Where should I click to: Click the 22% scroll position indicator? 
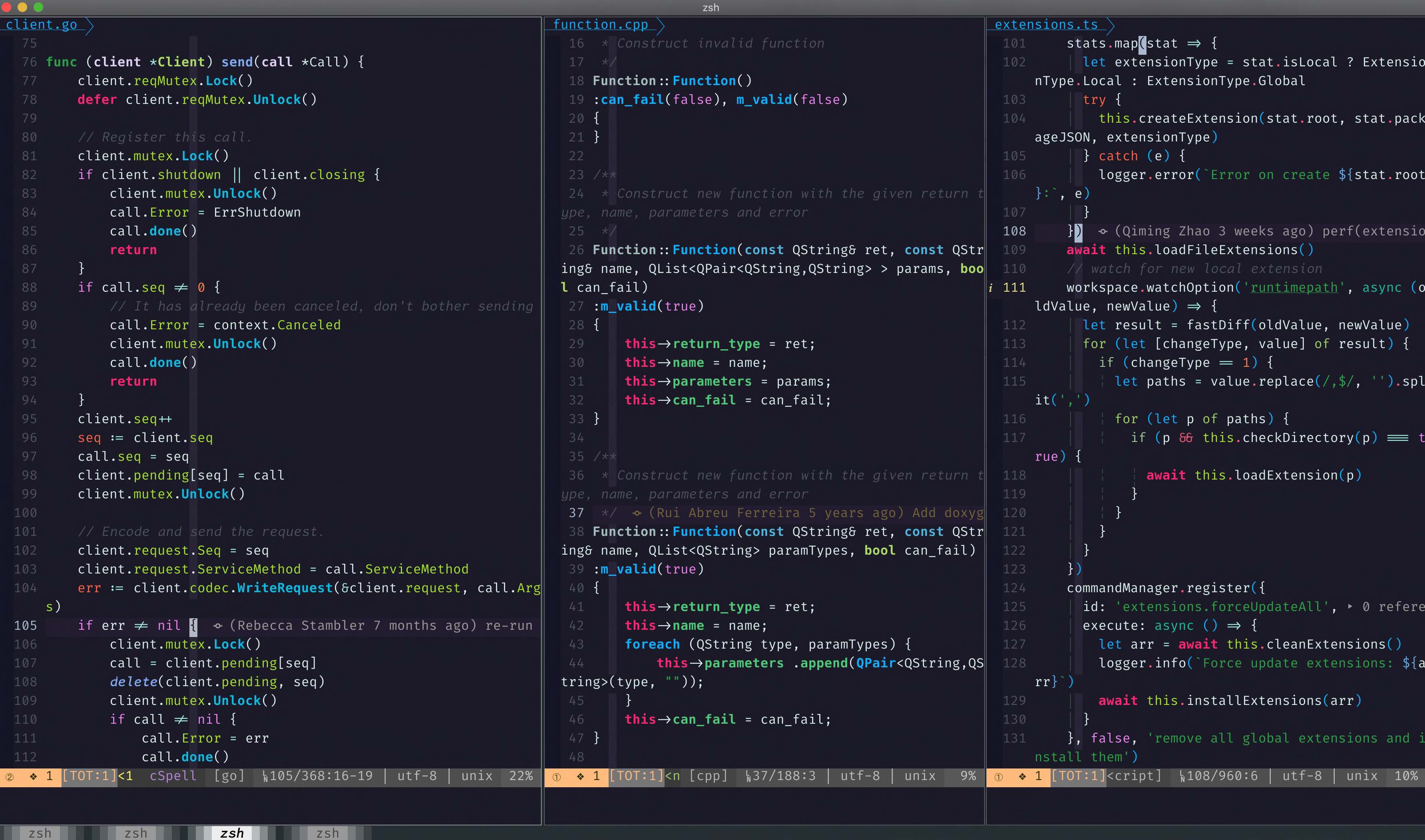pyautogui.click(x=521, y=776)
